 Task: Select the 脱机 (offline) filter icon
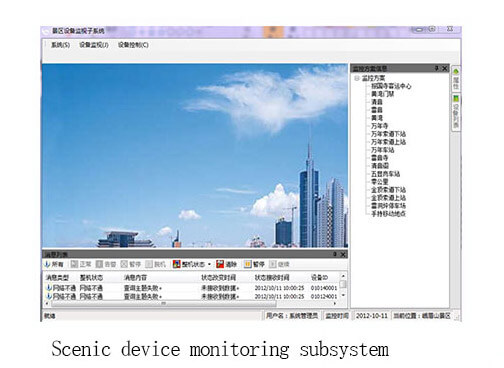coord(149,264)
